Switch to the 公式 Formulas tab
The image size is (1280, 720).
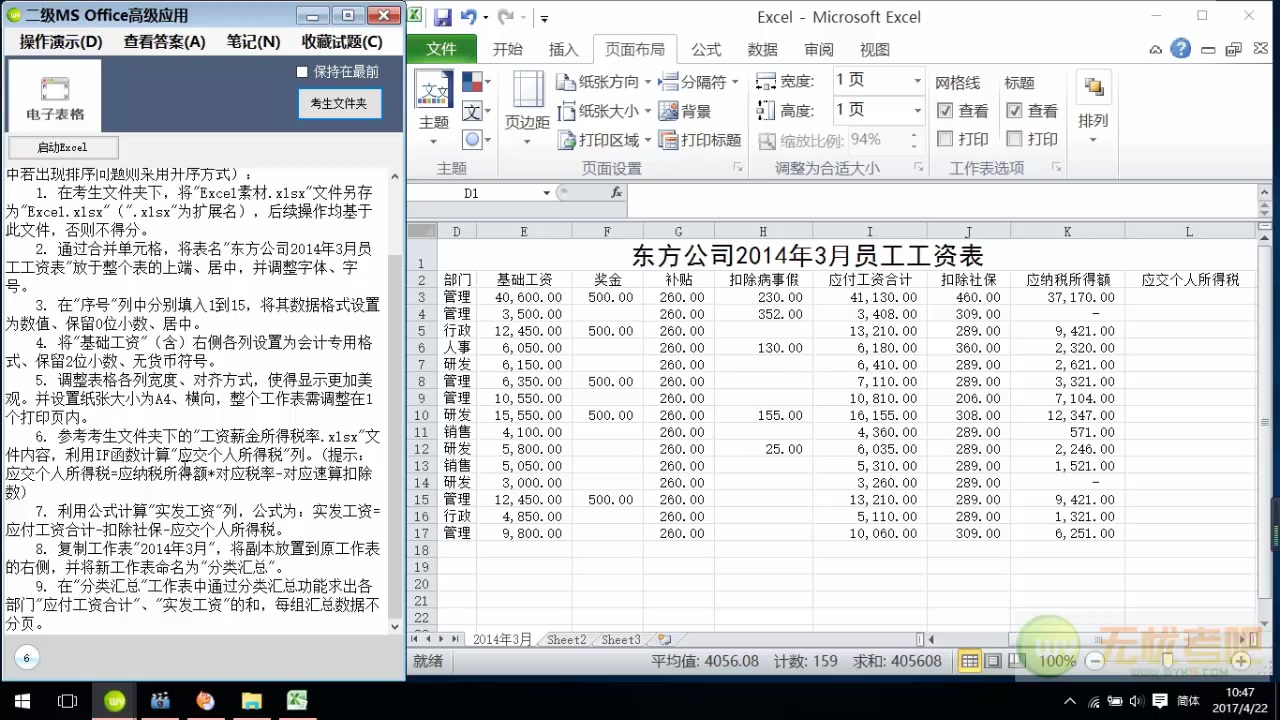pos(706,49)
